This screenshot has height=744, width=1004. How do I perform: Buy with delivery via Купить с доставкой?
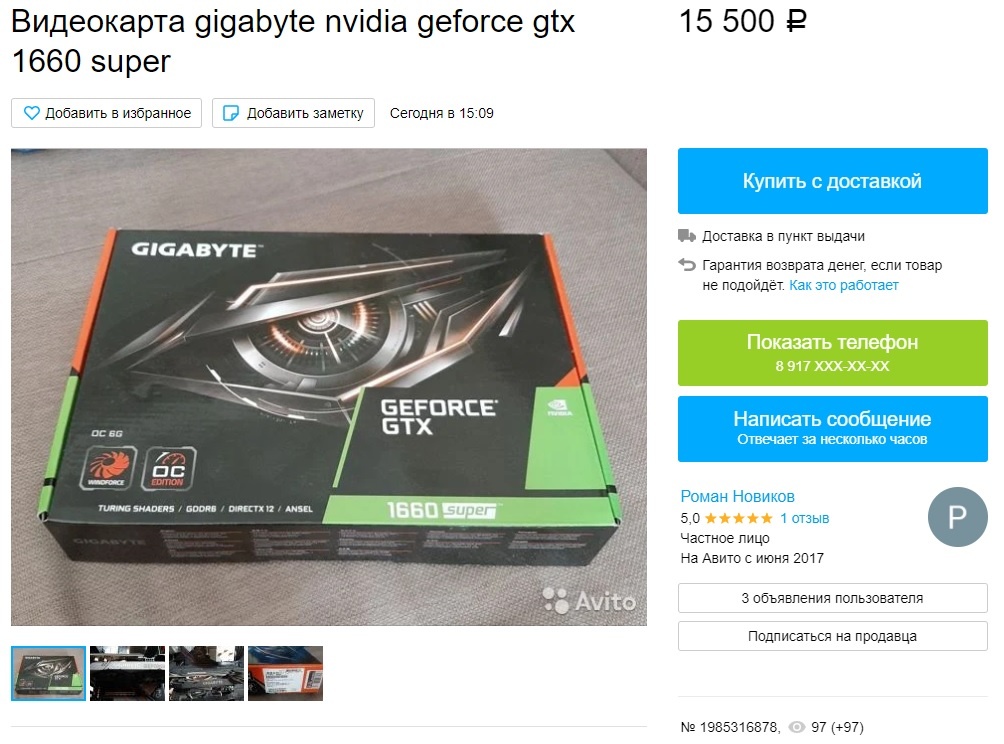[832, 181]
